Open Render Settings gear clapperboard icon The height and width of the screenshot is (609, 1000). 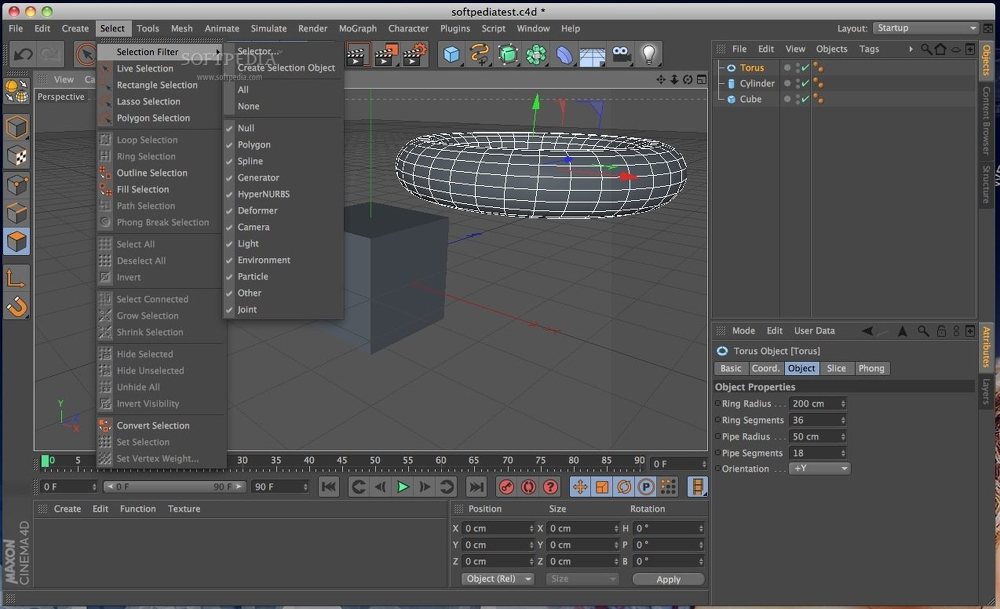click(414, 55)
